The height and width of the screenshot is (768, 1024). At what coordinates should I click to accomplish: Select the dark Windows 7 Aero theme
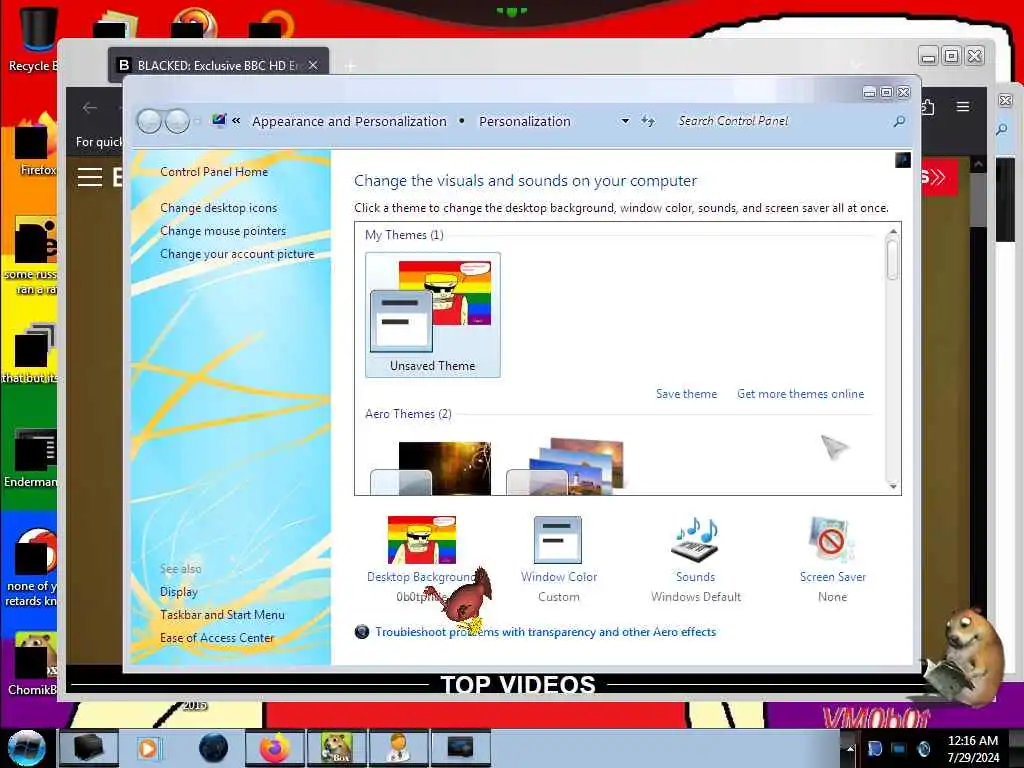pos(431,468)
